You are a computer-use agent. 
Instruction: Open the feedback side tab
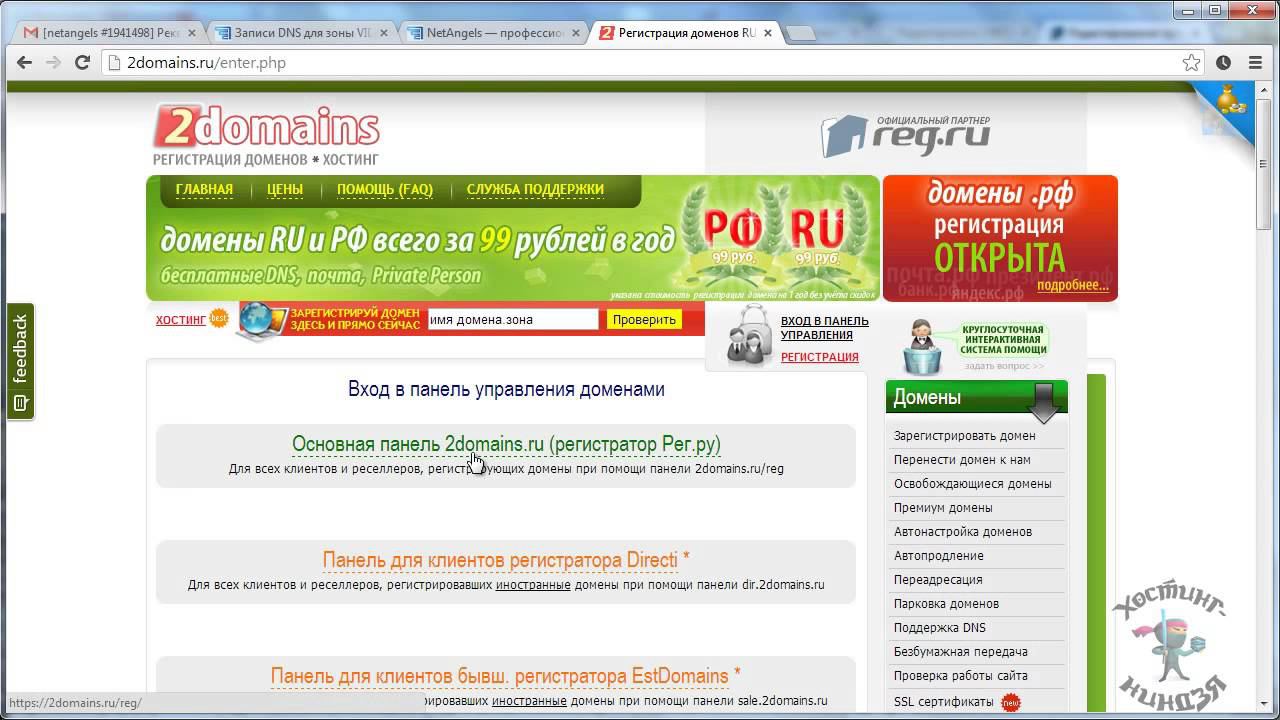pos(20,361)
